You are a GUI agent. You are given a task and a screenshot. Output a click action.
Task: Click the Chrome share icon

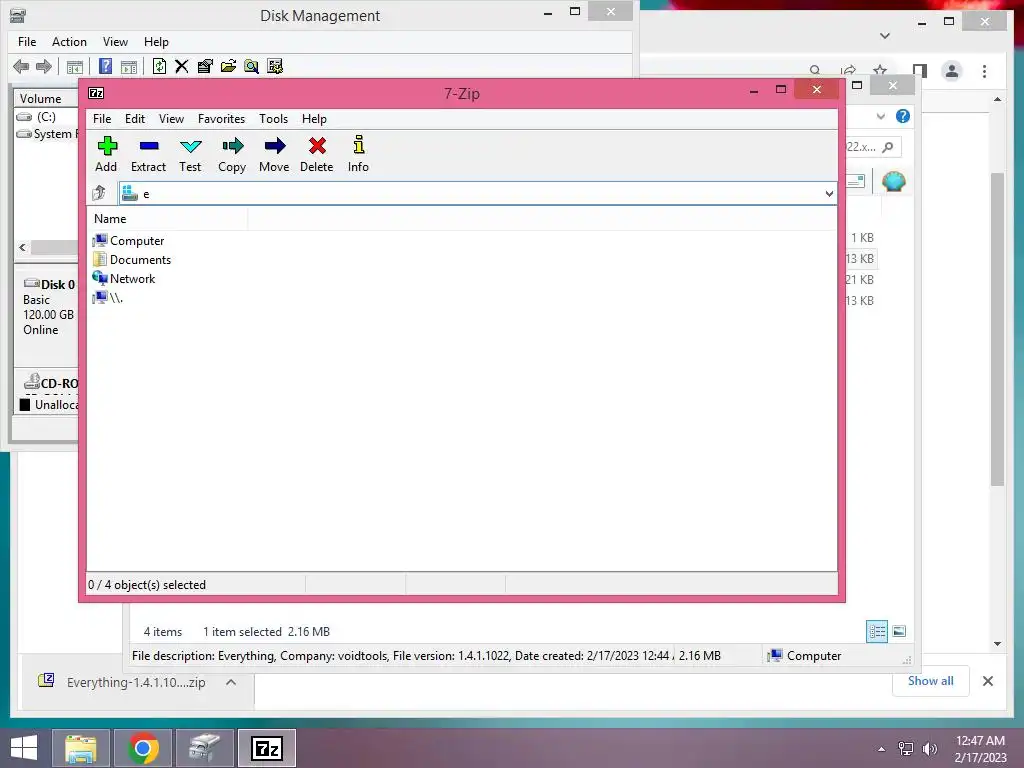point(848,71)
